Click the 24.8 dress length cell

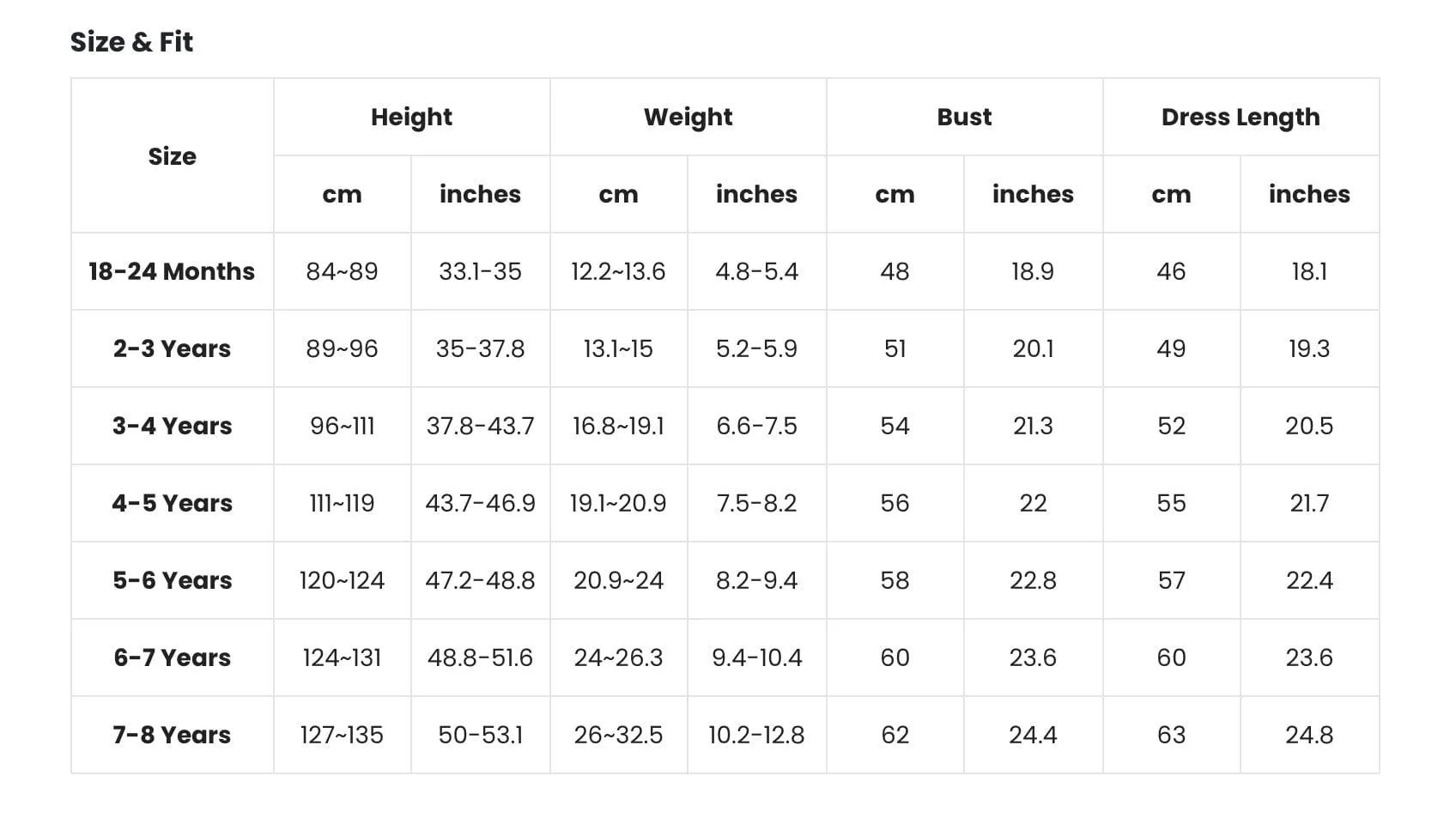(1309, 735)
